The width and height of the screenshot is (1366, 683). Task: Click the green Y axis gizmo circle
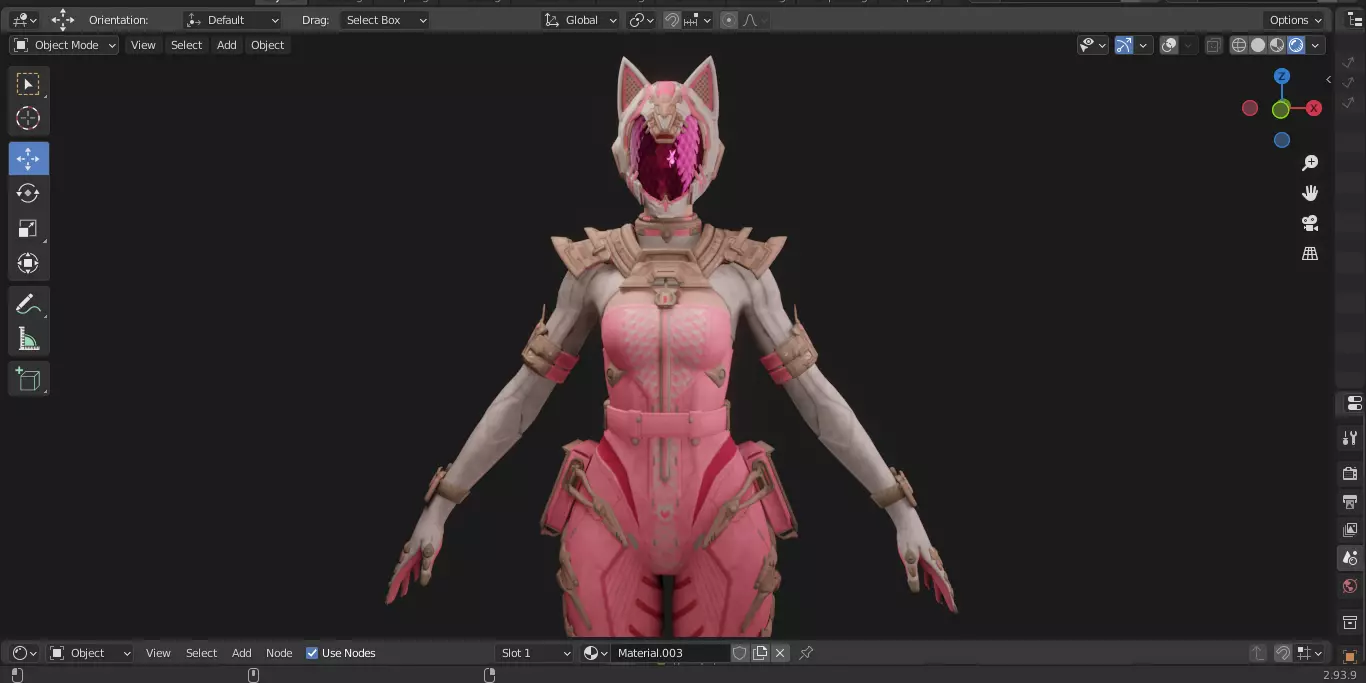pos(1280,109)
